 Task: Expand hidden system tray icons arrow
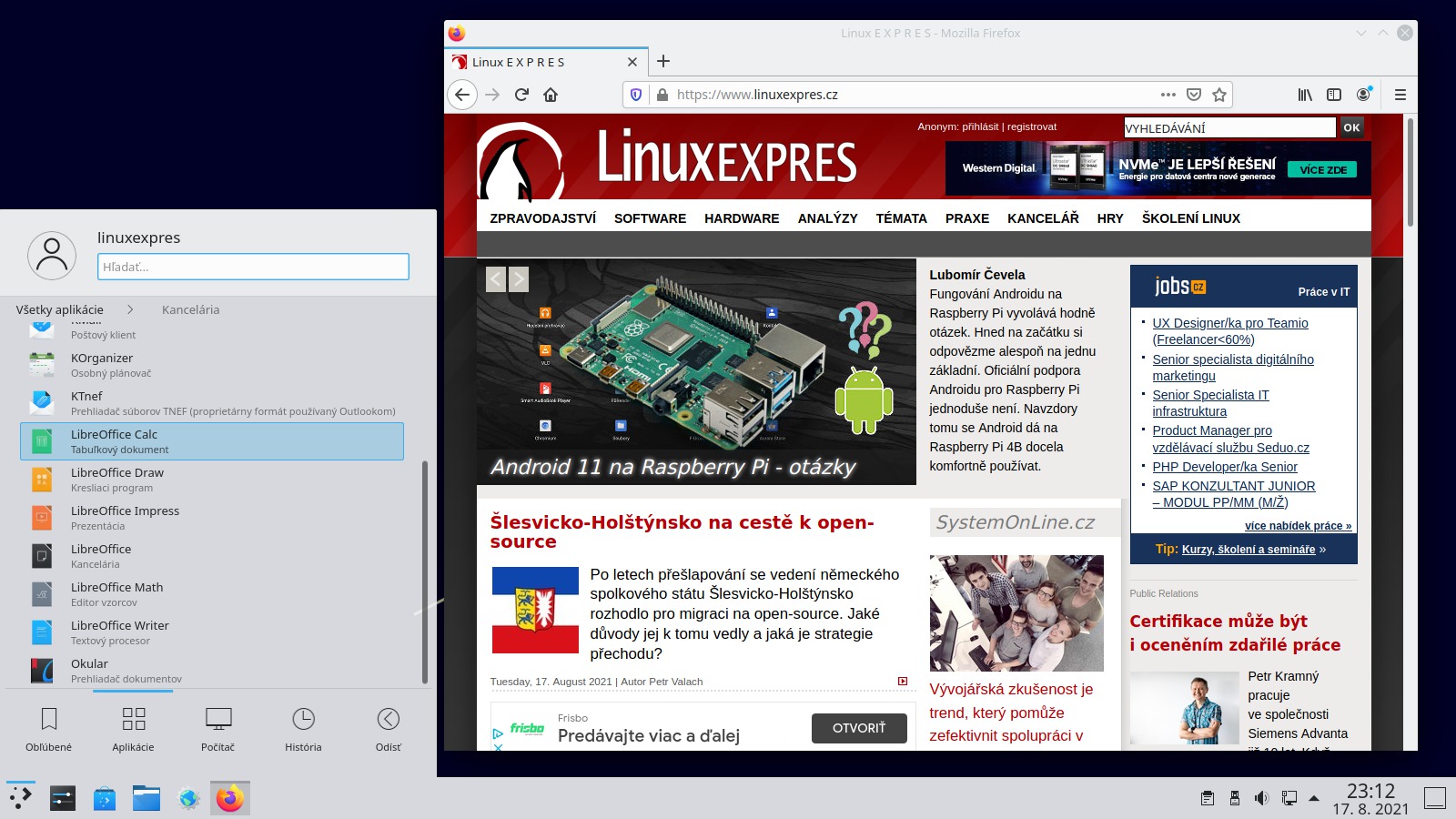pyautogui.click(x=1314, y=798)
